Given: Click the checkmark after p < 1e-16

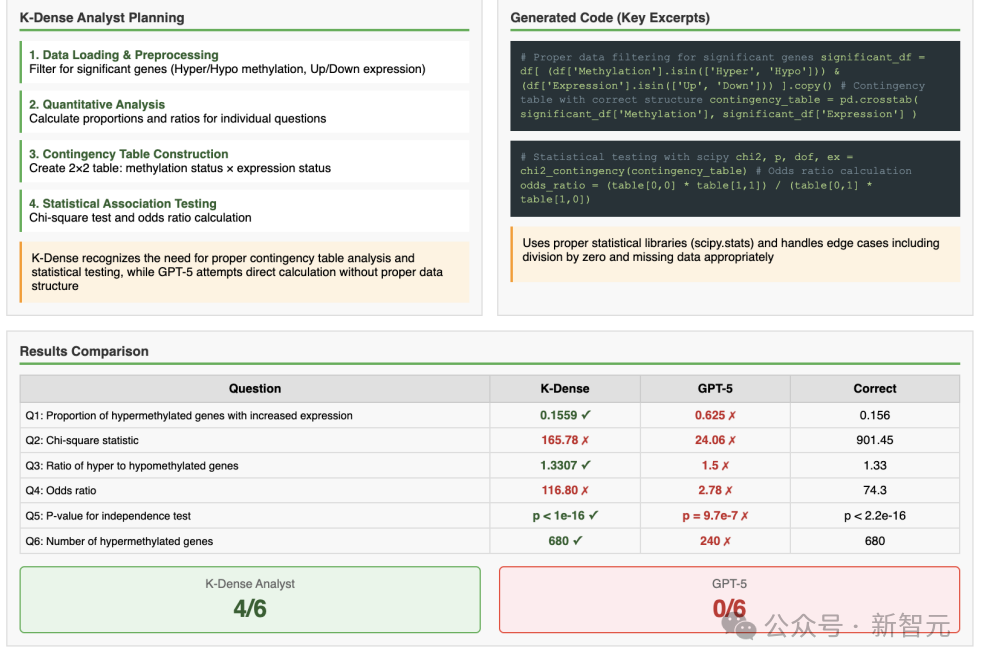Looking at the screenshot, I should 594,515.
